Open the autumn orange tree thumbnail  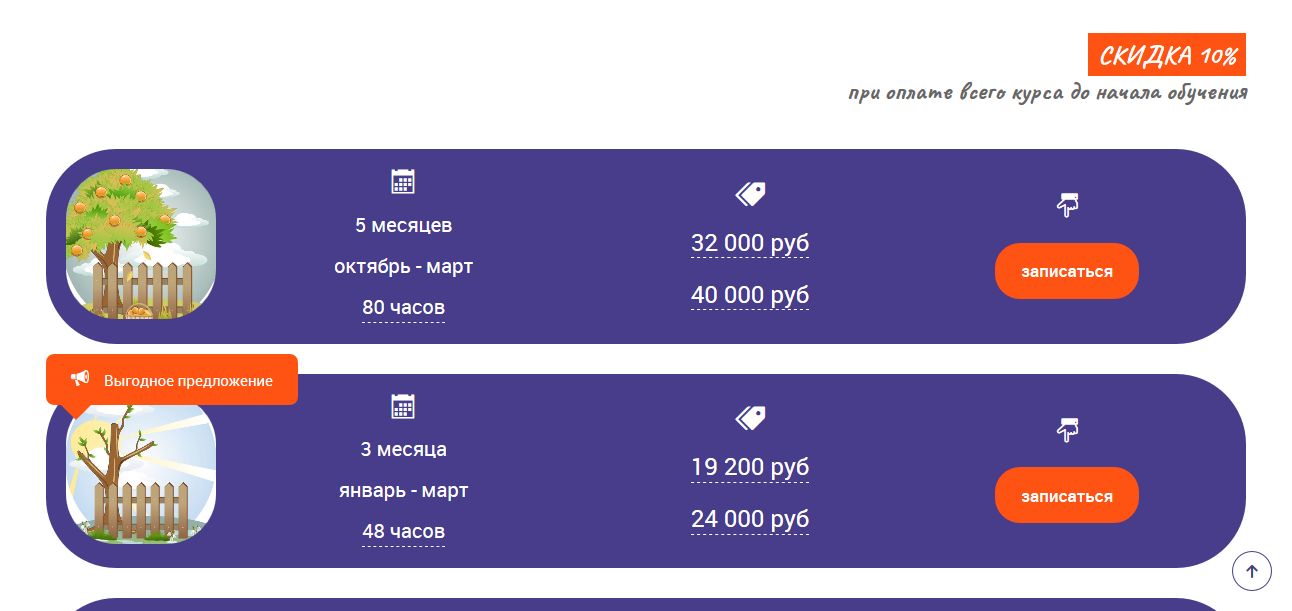point(141,244)
